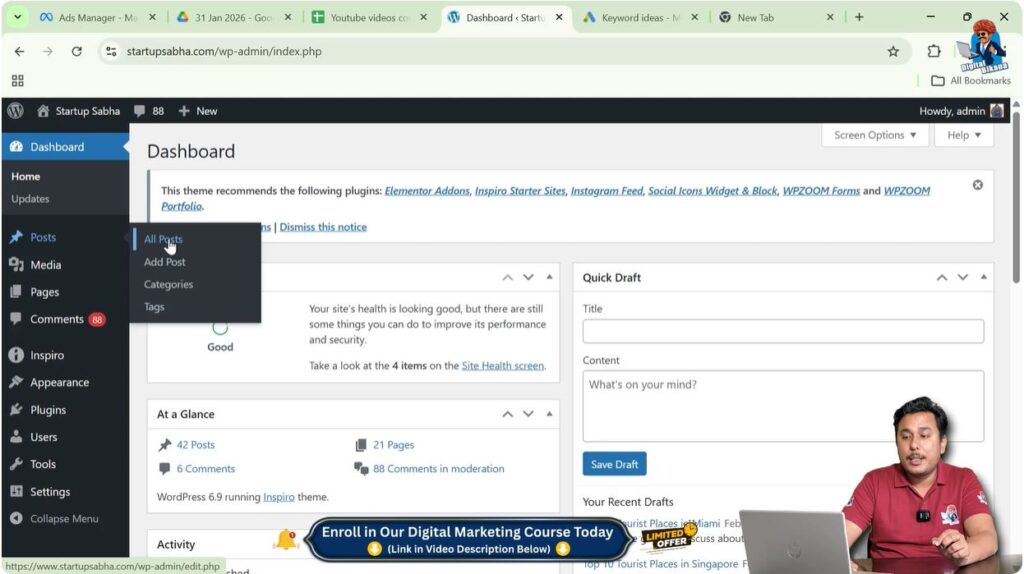Move At a Glance panel up
Image resolution: width=1024 pixels, height=574 pixels.
(507, 414)
